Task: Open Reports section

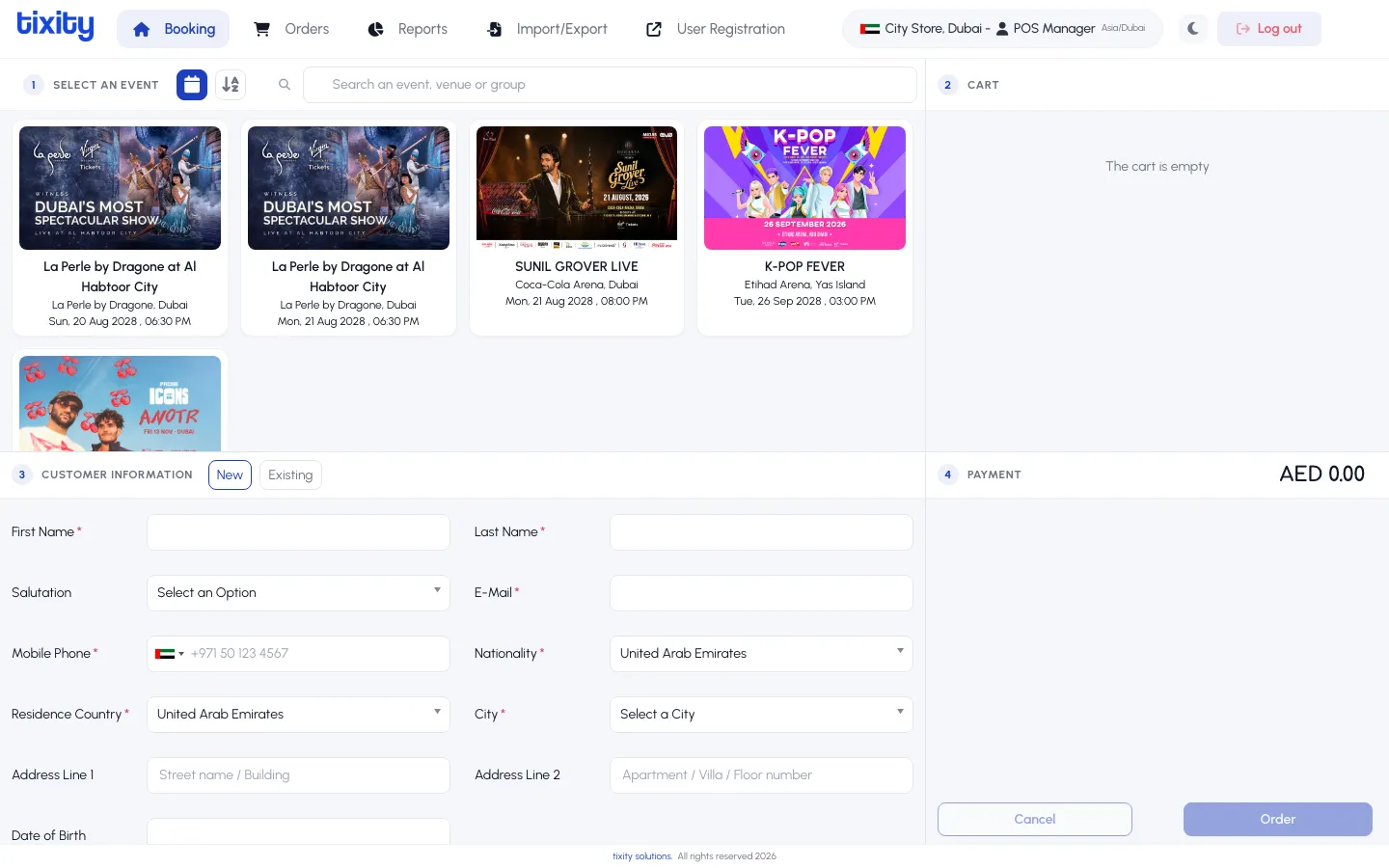Action: pos(408,29)
